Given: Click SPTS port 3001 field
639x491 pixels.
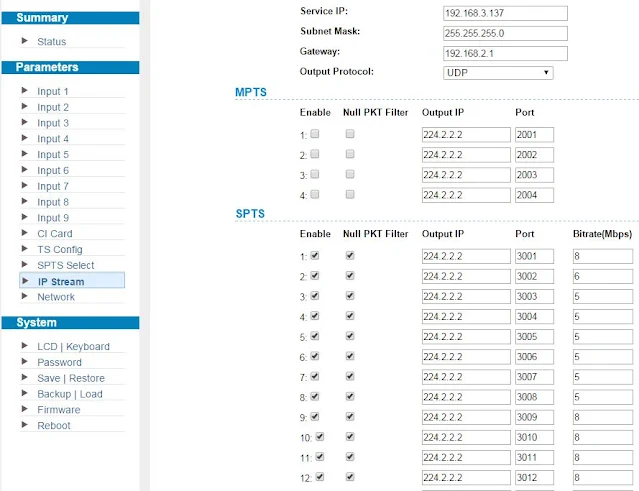Looking at the screenshot, I should tap(534, 256).
